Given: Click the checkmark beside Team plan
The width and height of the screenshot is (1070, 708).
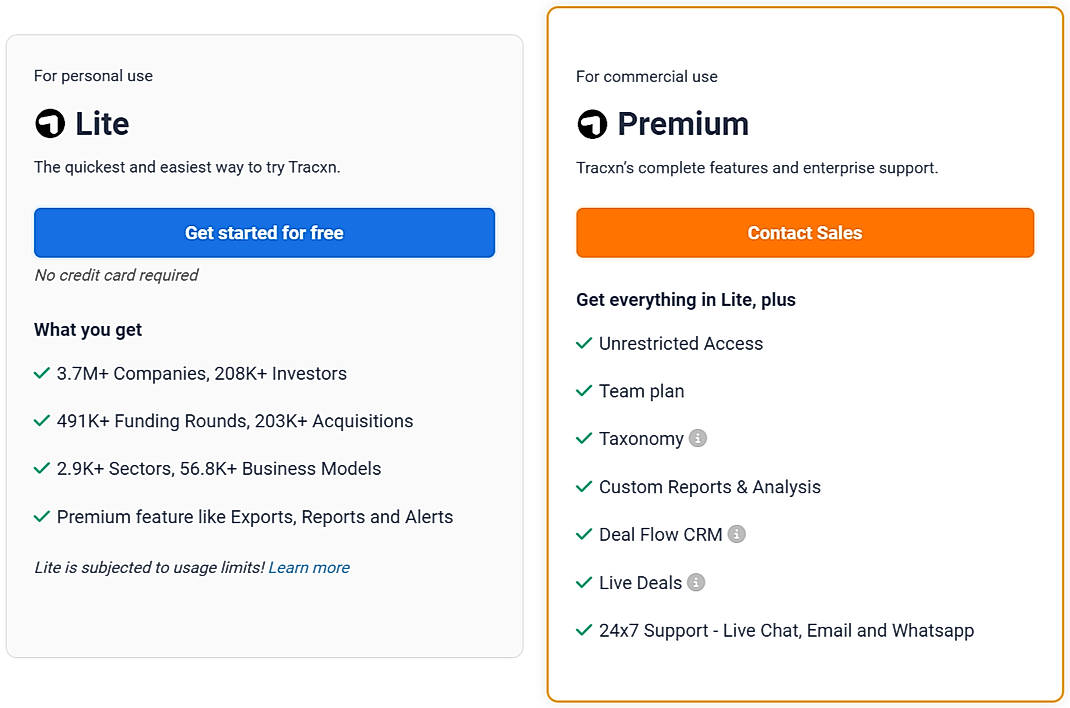Looking at the screenshot, I should pyautogui.click(x=584, y=391).
